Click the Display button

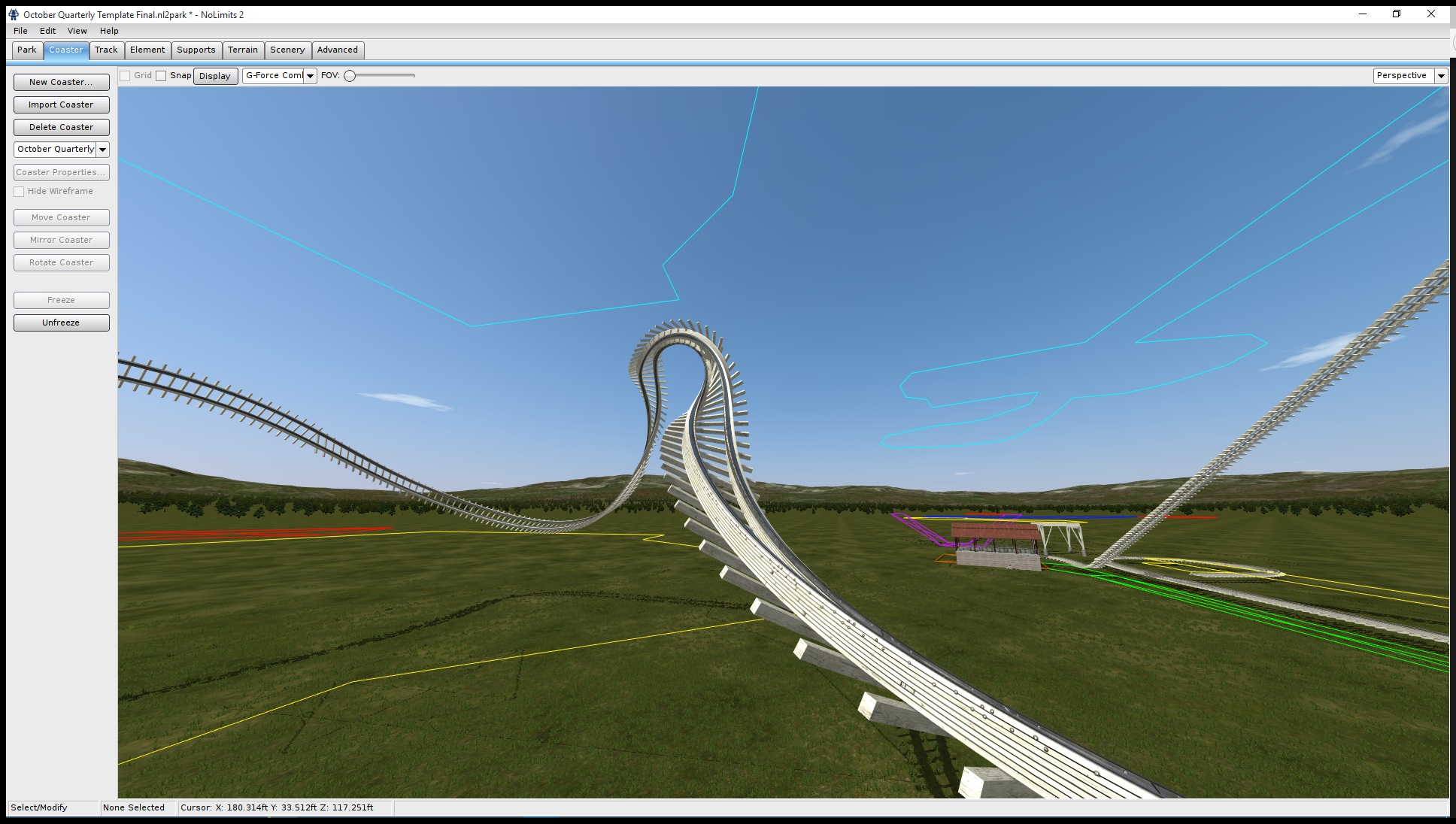215,76
